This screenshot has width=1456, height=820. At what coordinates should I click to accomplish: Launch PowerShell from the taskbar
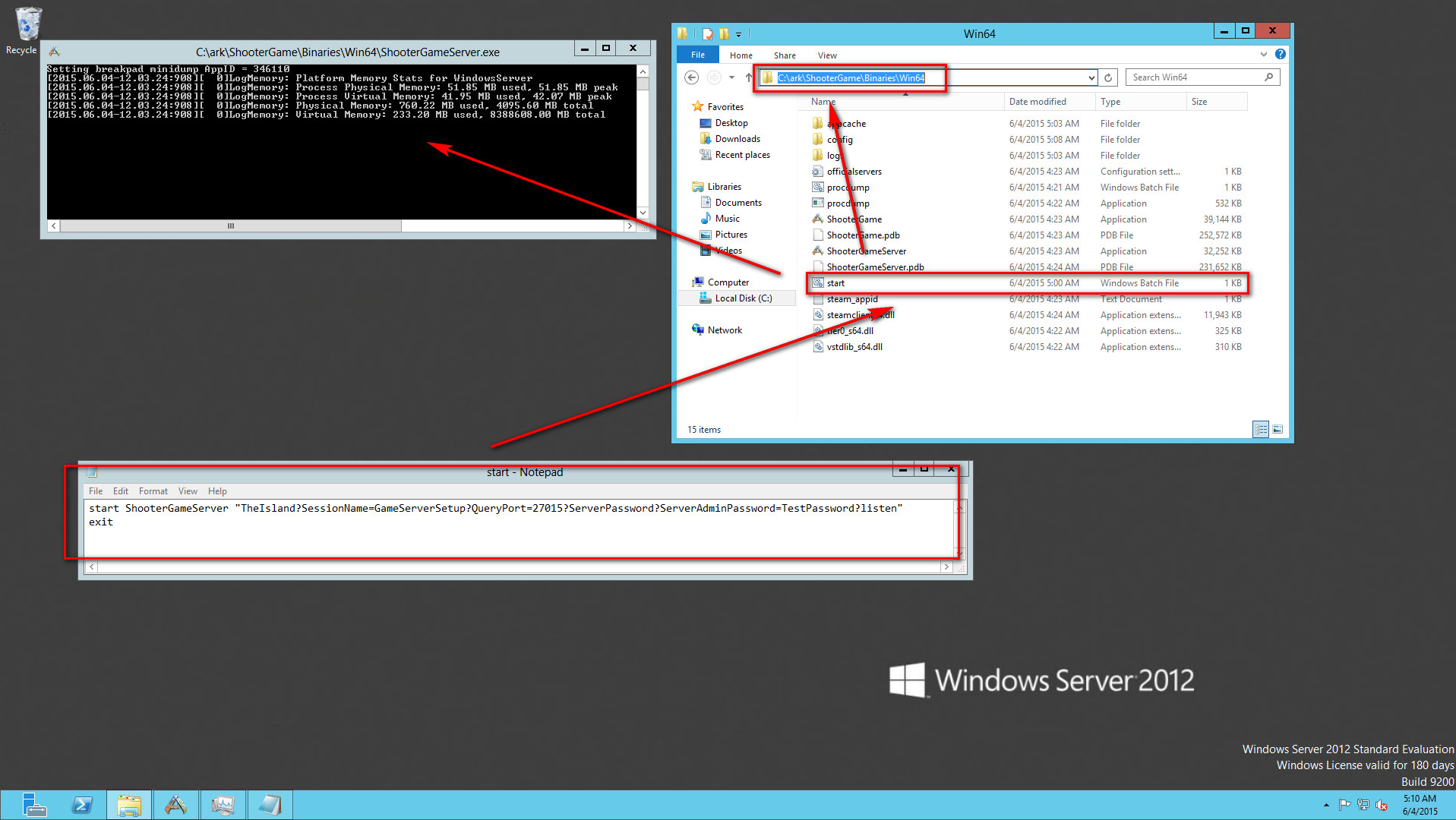(x=82, y=805)
